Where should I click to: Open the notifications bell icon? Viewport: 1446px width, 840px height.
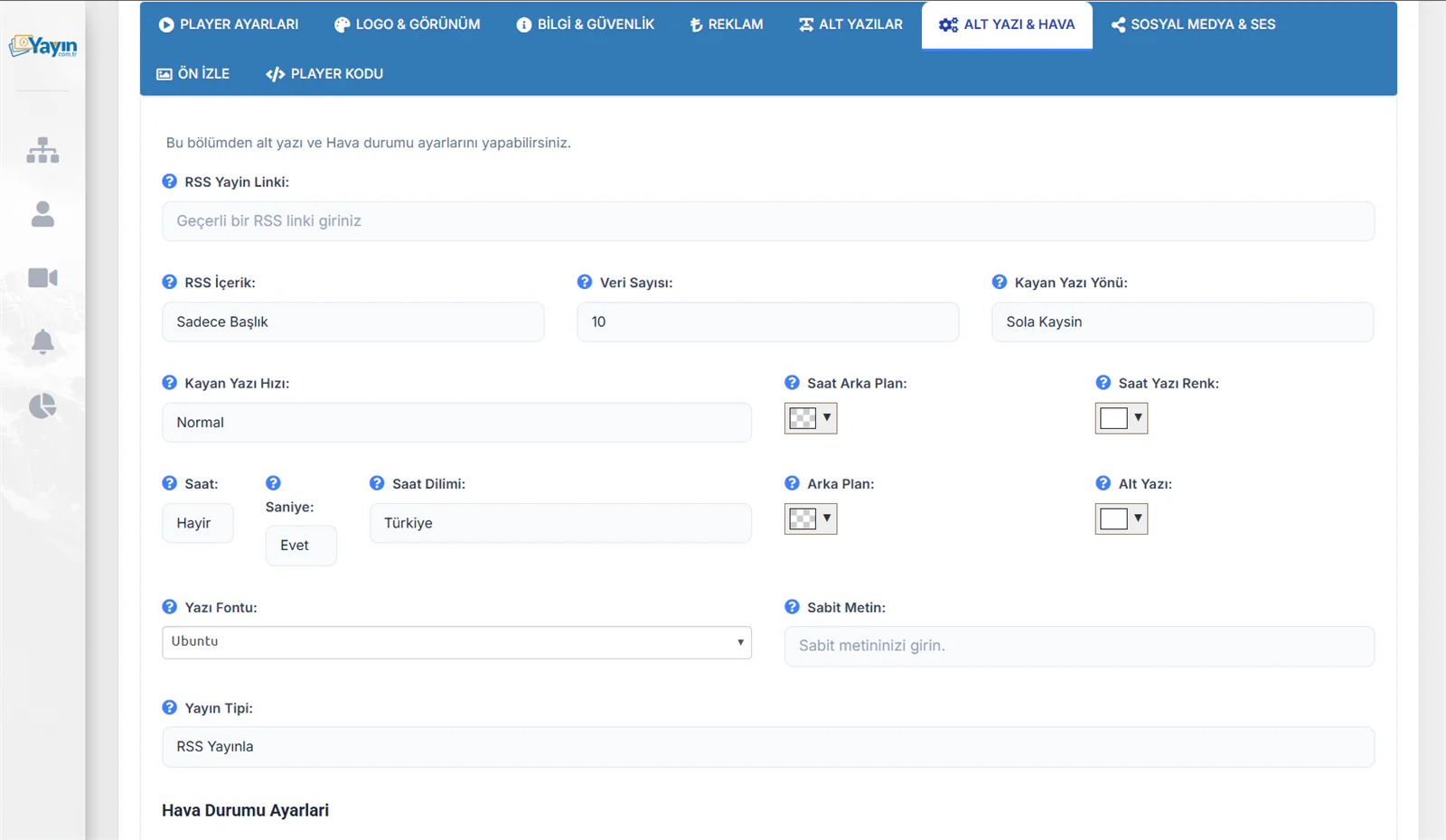coord(42,341)
